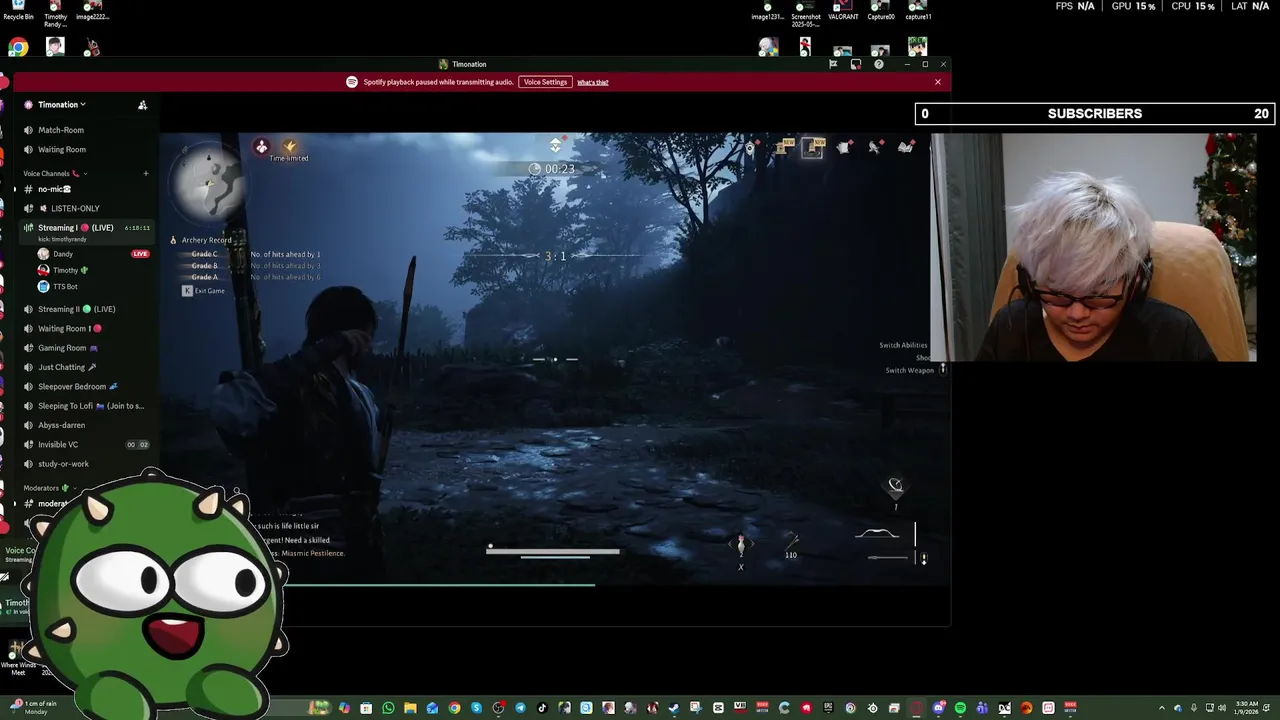Open File Explorer from the taskbar
The image size is (1280, 720).
click(410, 708)
